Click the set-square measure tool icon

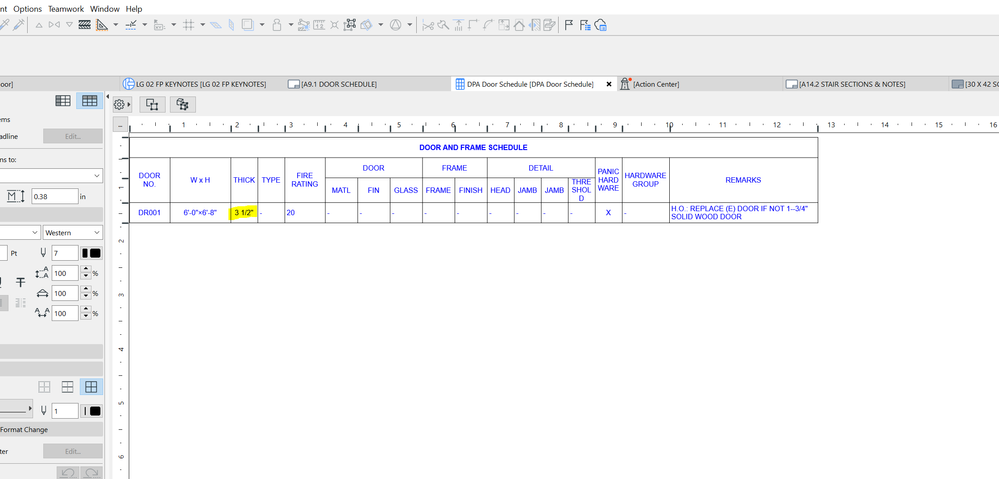click(x=102, y=25)
